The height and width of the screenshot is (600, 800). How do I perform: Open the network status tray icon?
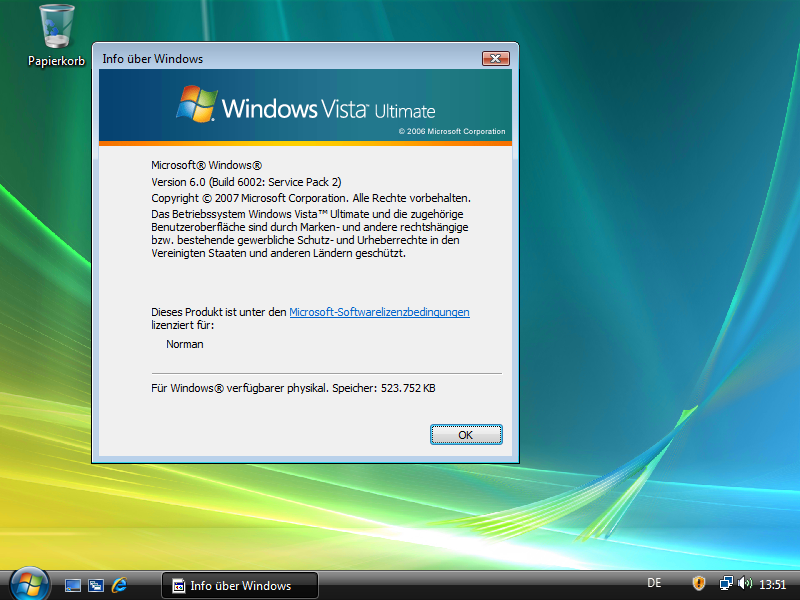point(726,584)
